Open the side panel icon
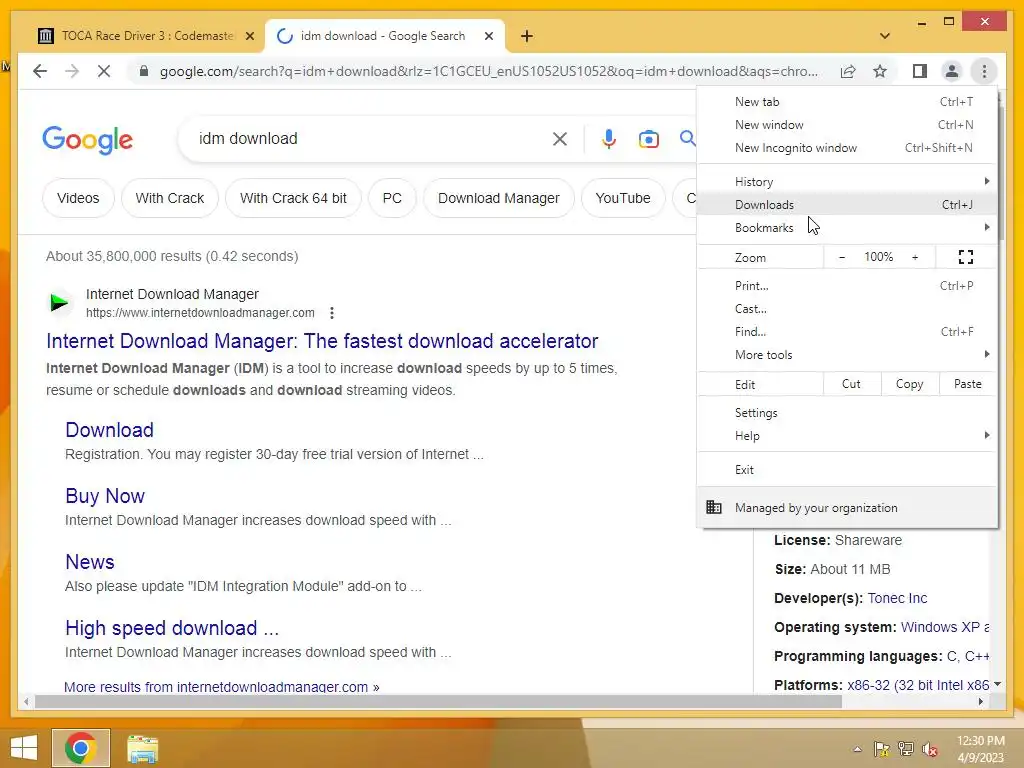Image resolution: width=1024 pixels, height=768 pixels. click(x=920, y=71)
